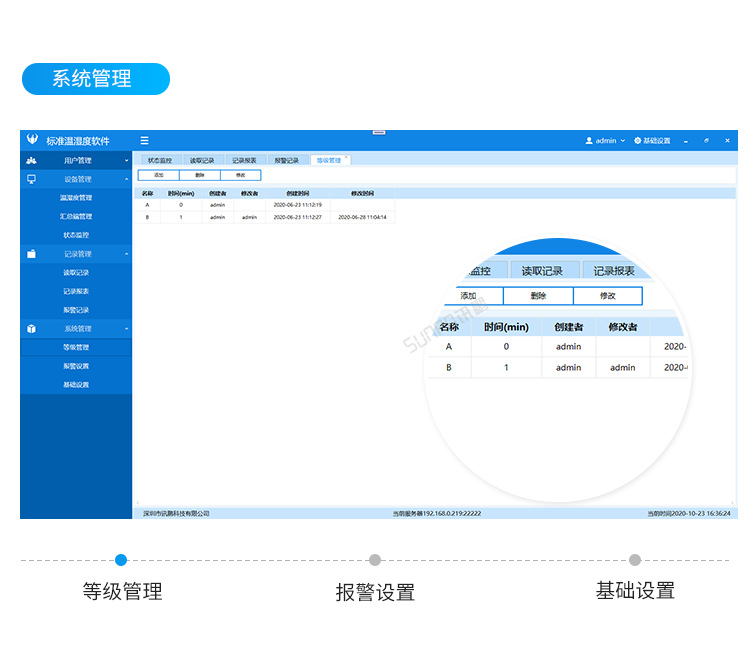750x653 pixels.
Task: Click the gear icon next to 基础设置 in header
Action: [x=638, y=141]
